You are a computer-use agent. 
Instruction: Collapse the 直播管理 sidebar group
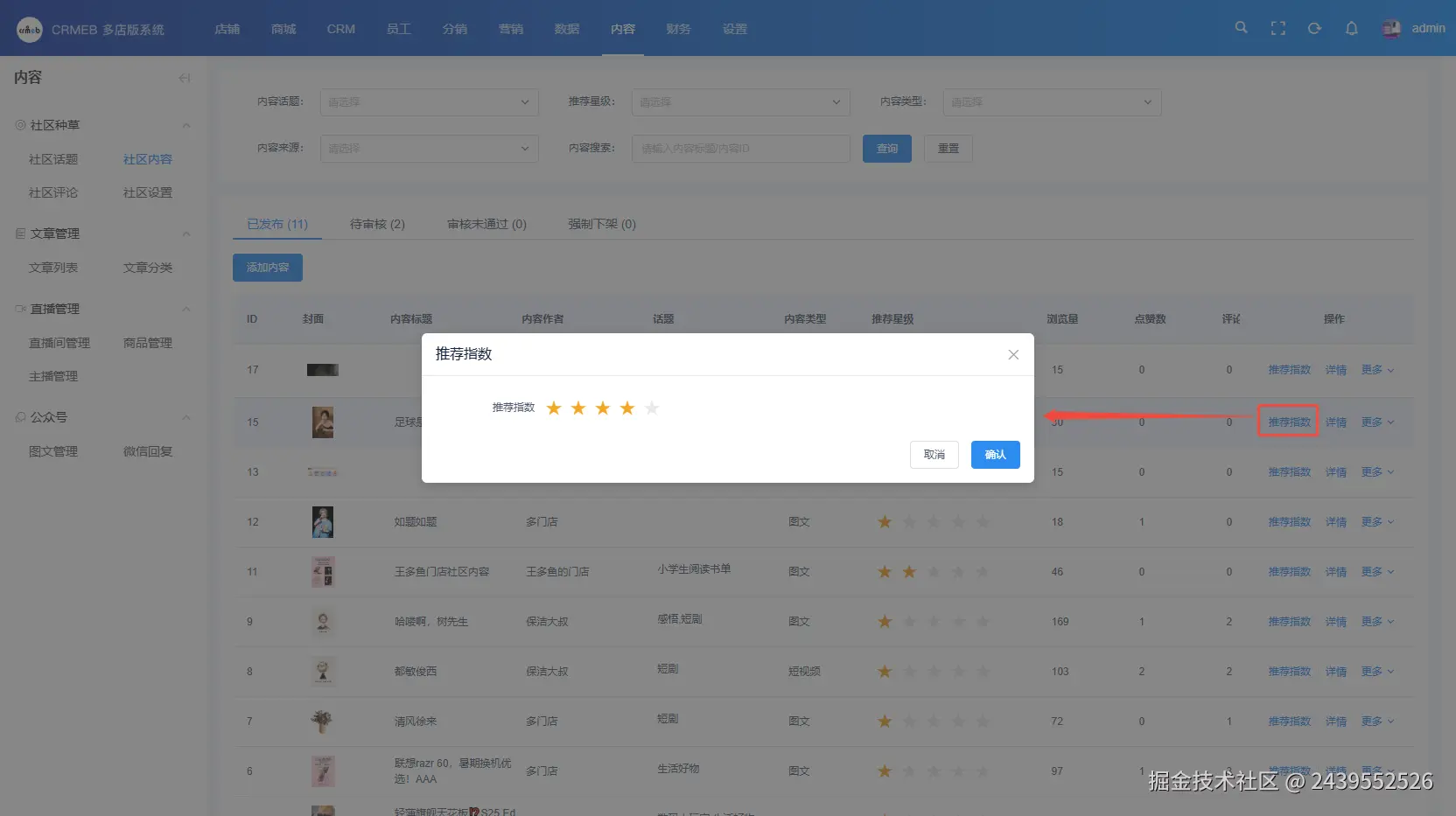click(x=186, y=309)
